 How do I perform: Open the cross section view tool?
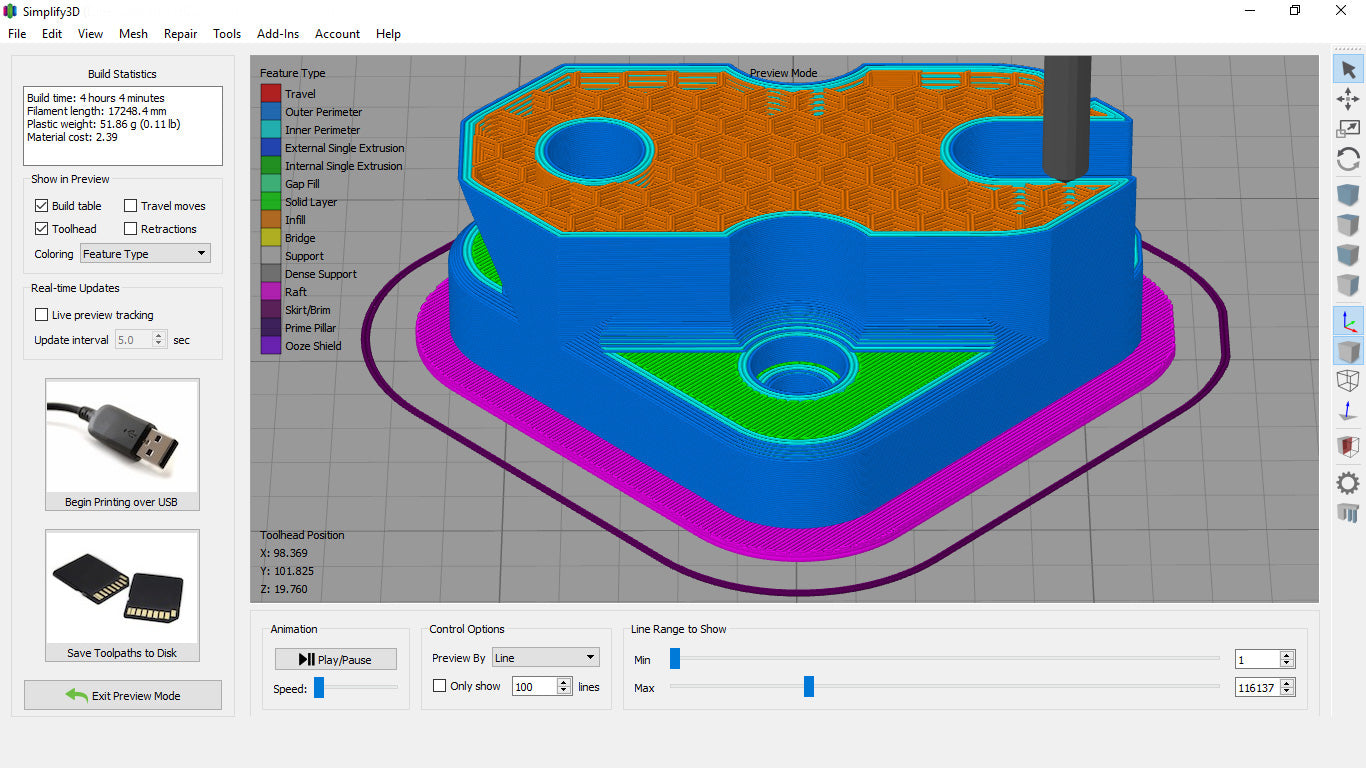(1348, 447)
